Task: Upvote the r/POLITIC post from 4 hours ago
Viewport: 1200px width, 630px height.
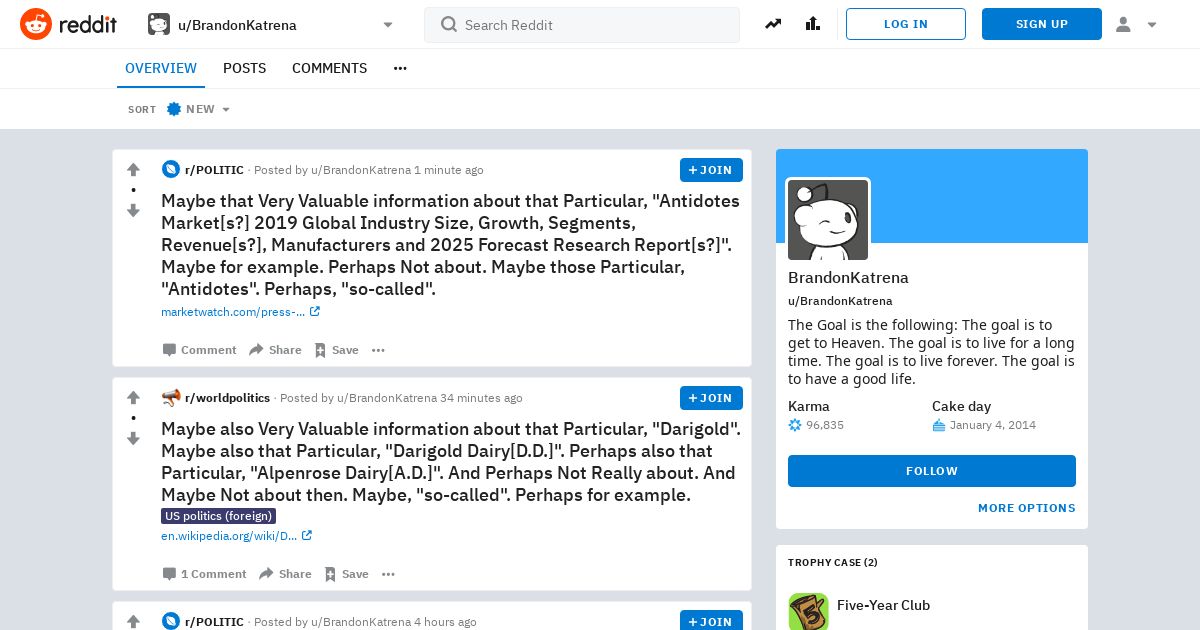Action: coord(133,622)
